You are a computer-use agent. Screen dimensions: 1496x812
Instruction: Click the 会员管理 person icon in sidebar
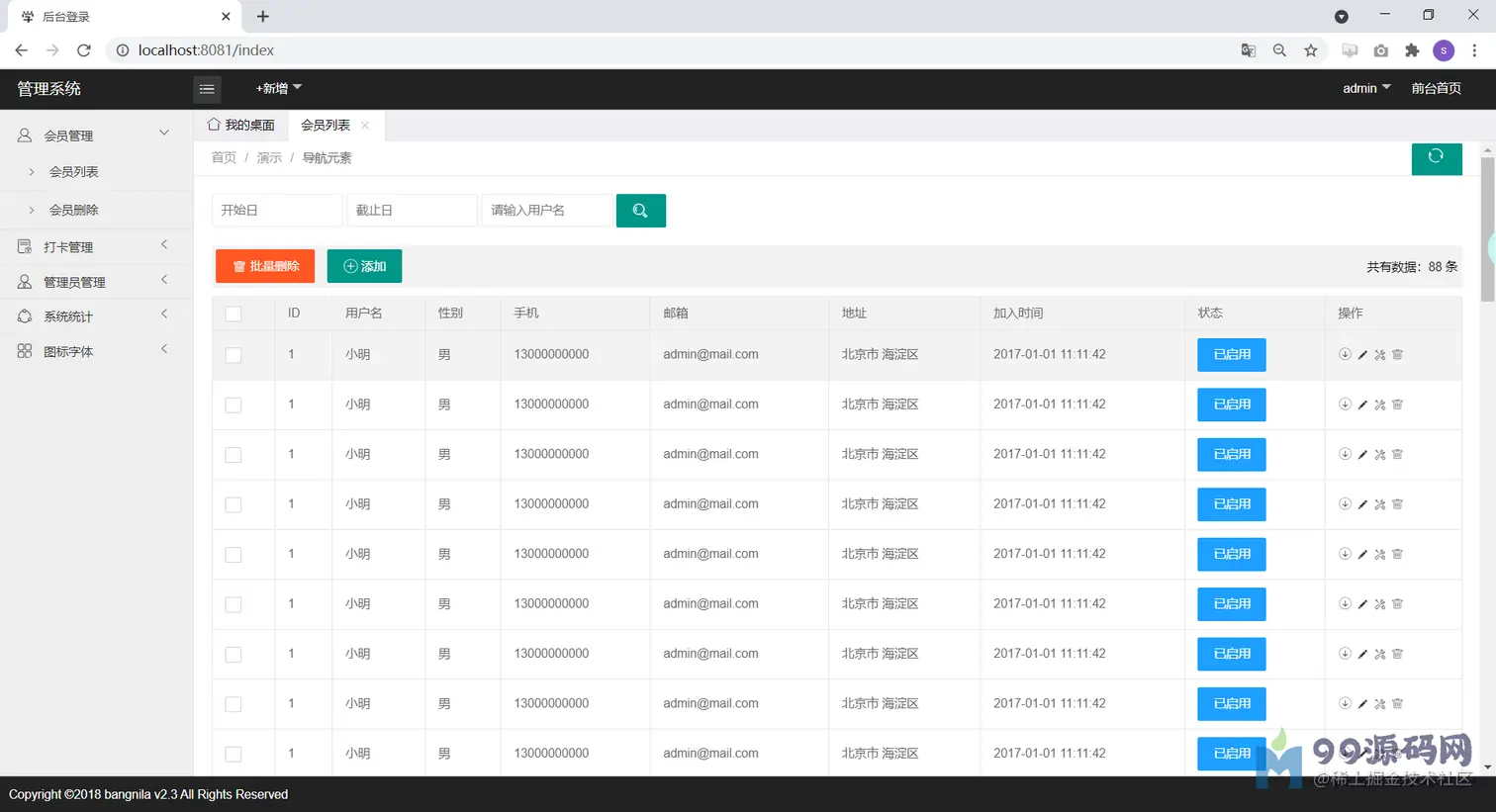[x=25, y=135]
